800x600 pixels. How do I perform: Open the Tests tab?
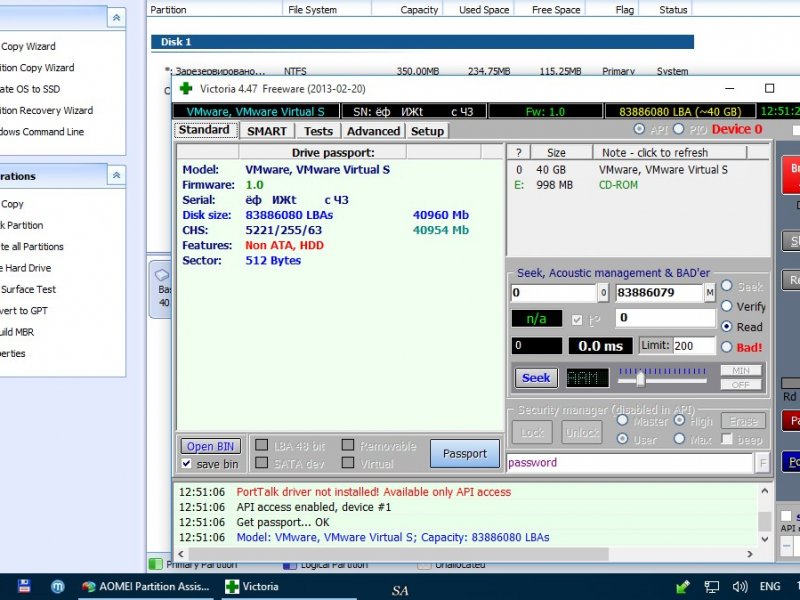click(x=318, y=131)
